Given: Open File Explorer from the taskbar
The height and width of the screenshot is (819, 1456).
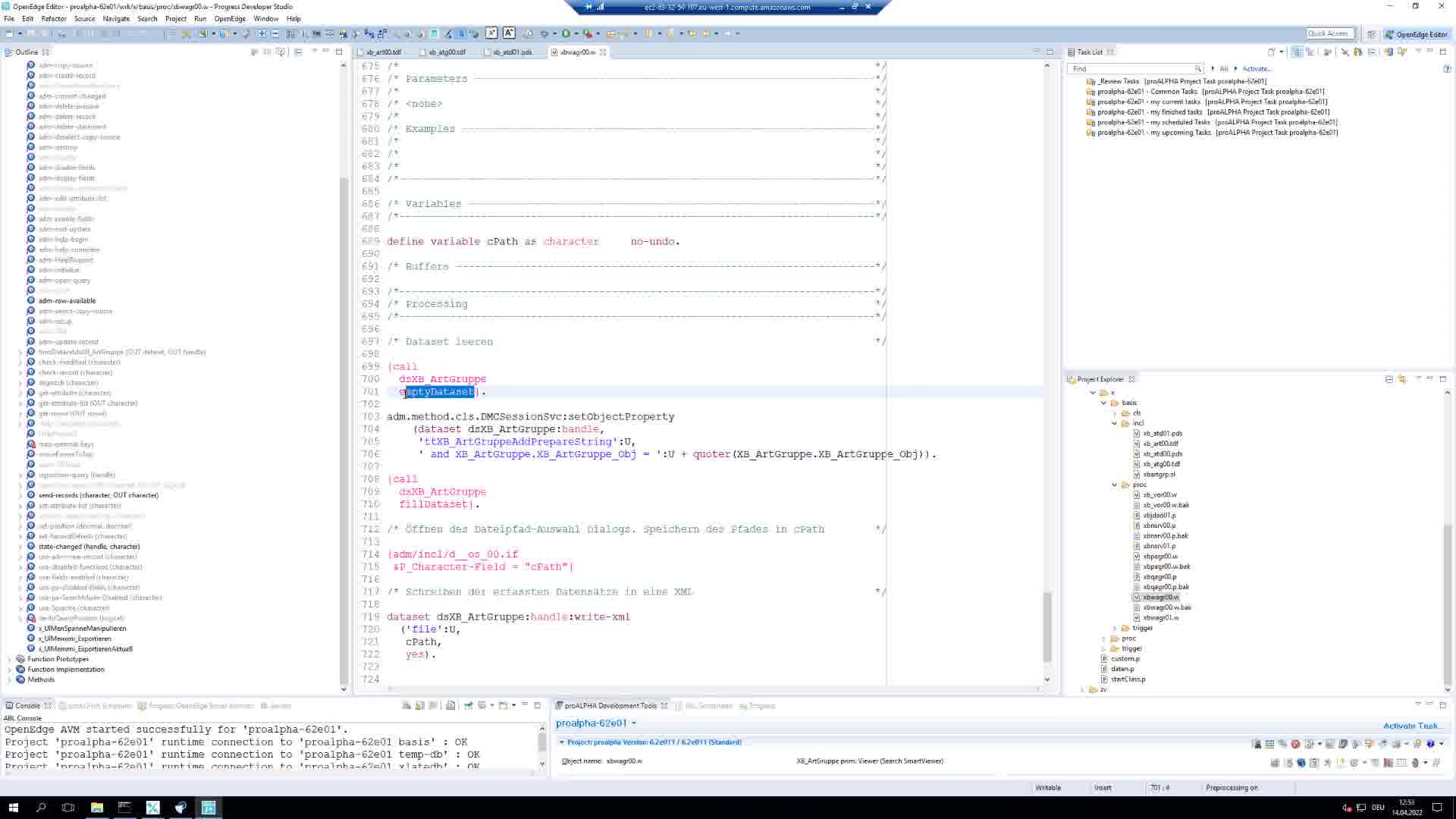Looking at the screenshot, I should pyautogui.click(x=97, y=808).
